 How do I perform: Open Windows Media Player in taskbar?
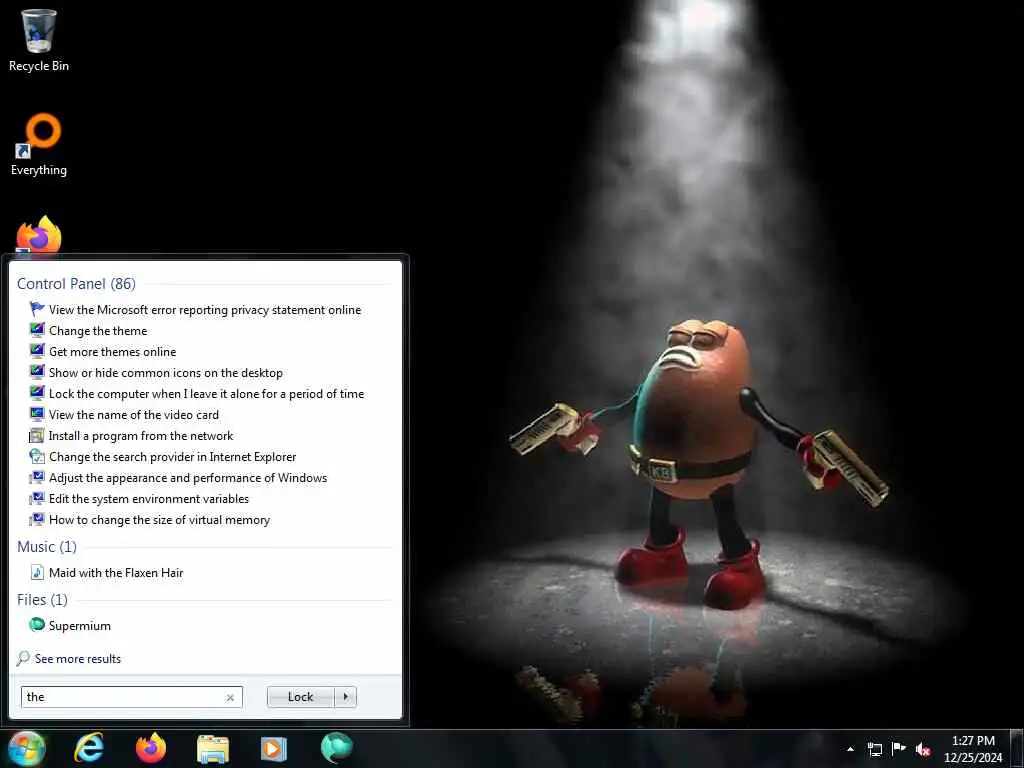pos(274,748)
